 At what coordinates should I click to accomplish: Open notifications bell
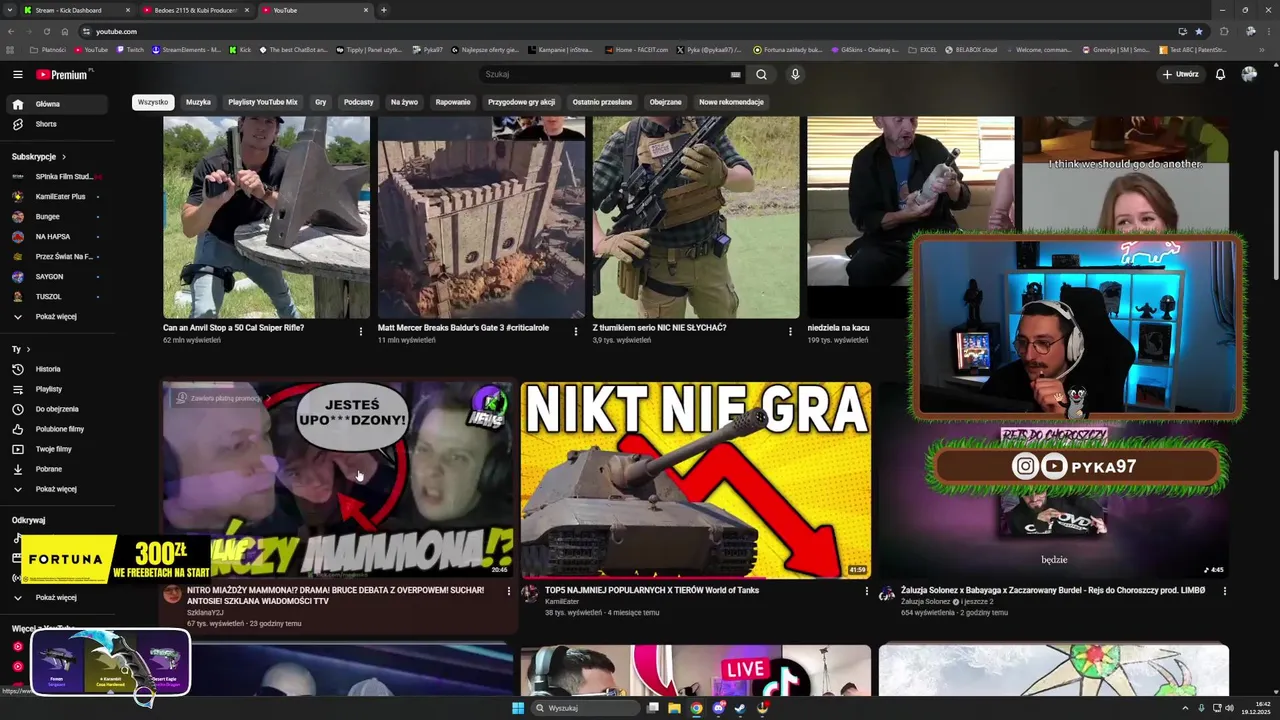(1220, 74)
